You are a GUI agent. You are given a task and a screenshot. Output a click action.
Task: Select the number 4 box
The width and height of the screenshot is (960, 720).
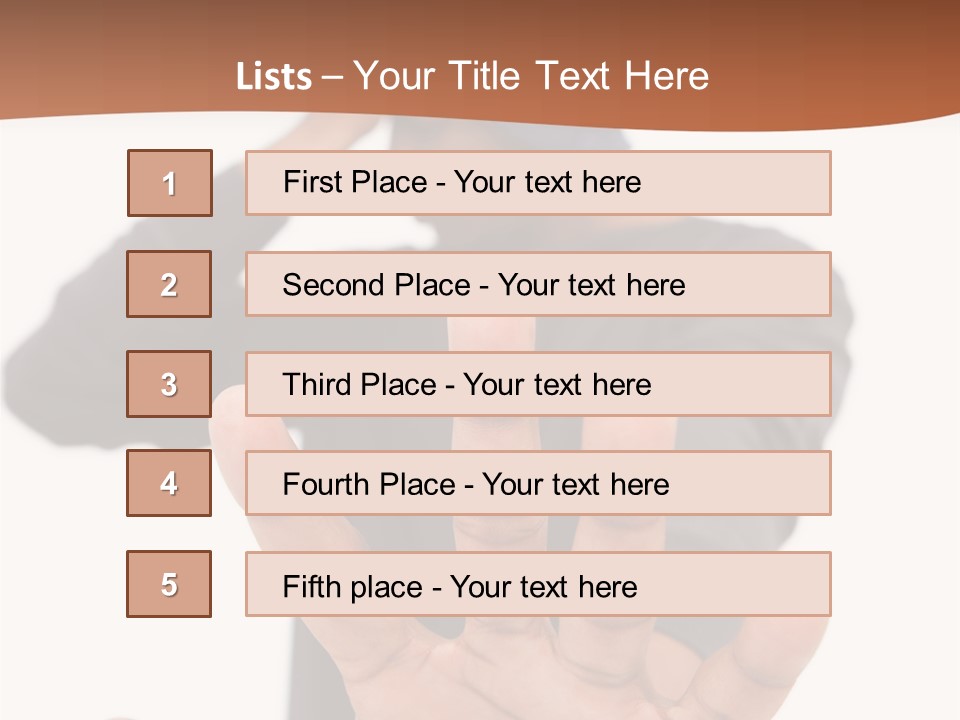[169, 483]
